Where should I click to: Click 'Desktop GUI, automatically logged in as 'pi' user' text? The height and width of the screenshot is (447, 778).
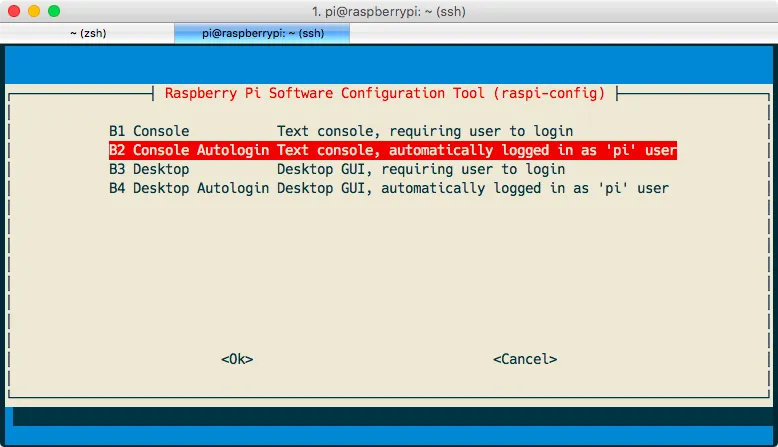(473, 189)
